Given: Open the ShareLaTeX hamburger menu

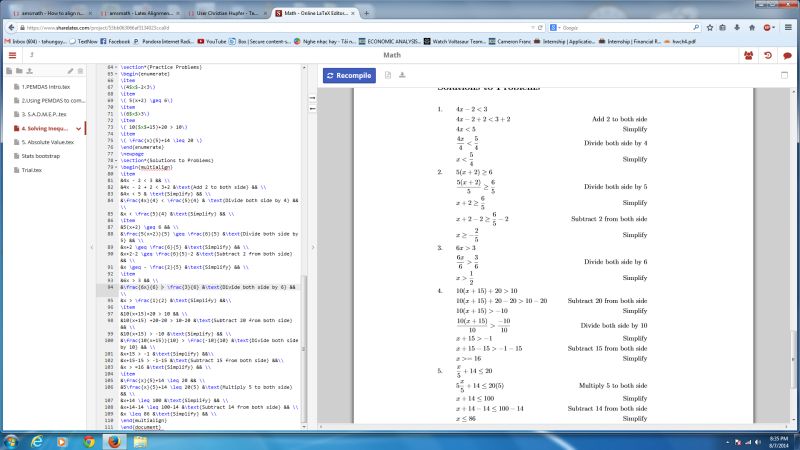Looking at the screenshot, I should pos(12,55).
